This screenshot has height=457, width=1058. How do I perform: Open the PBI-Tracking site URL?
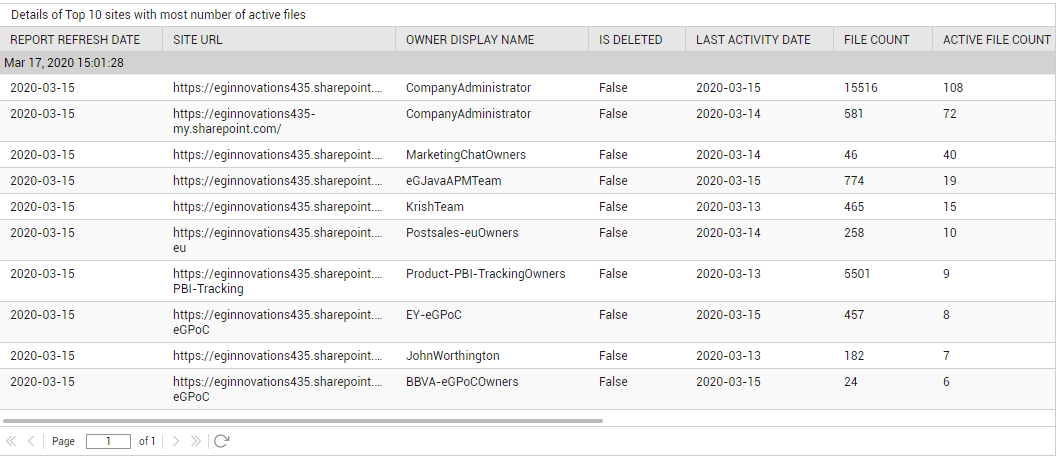278,281
